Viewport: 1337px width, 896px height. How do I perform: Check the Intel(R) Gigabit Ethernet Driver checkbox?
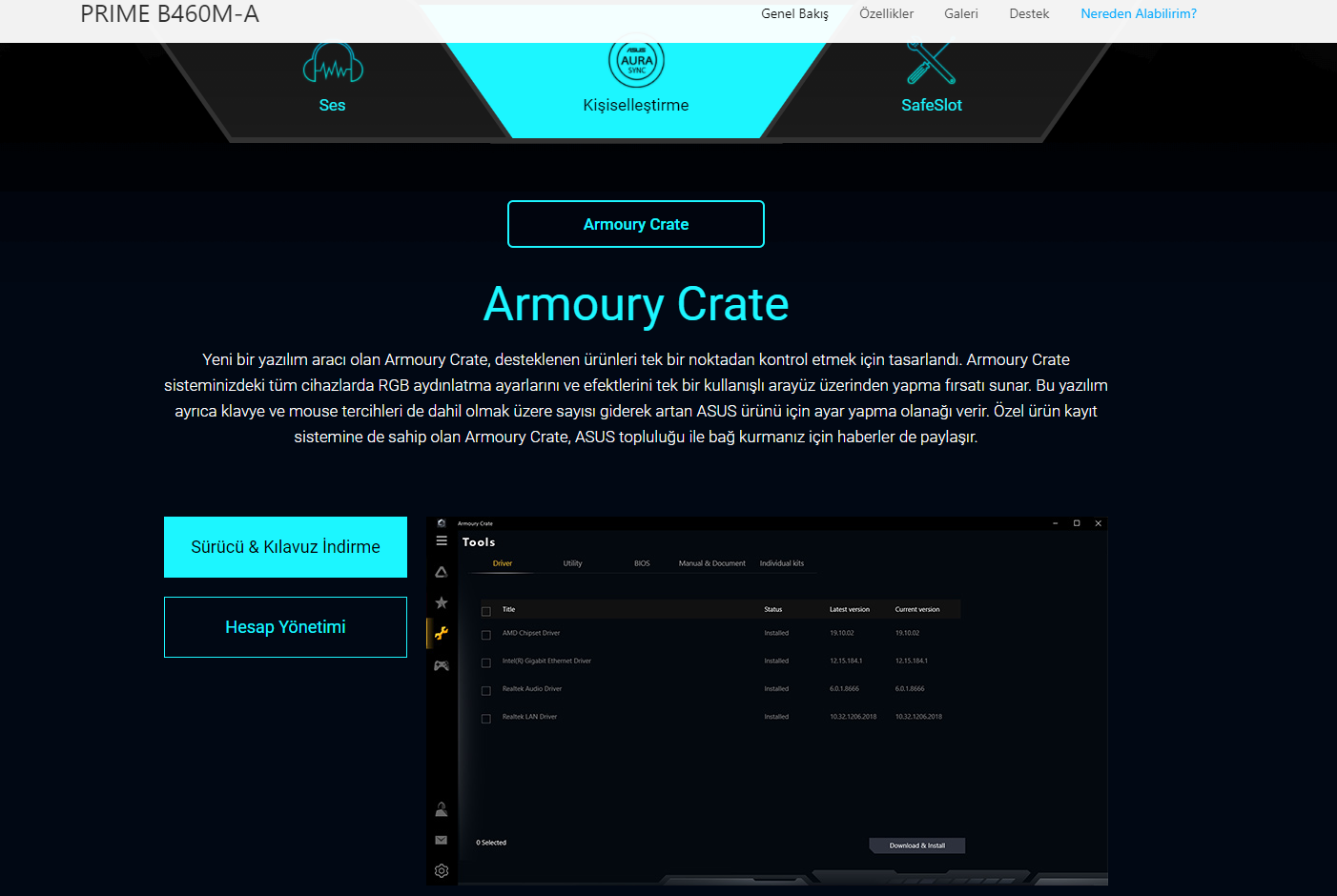click(486, 662)
